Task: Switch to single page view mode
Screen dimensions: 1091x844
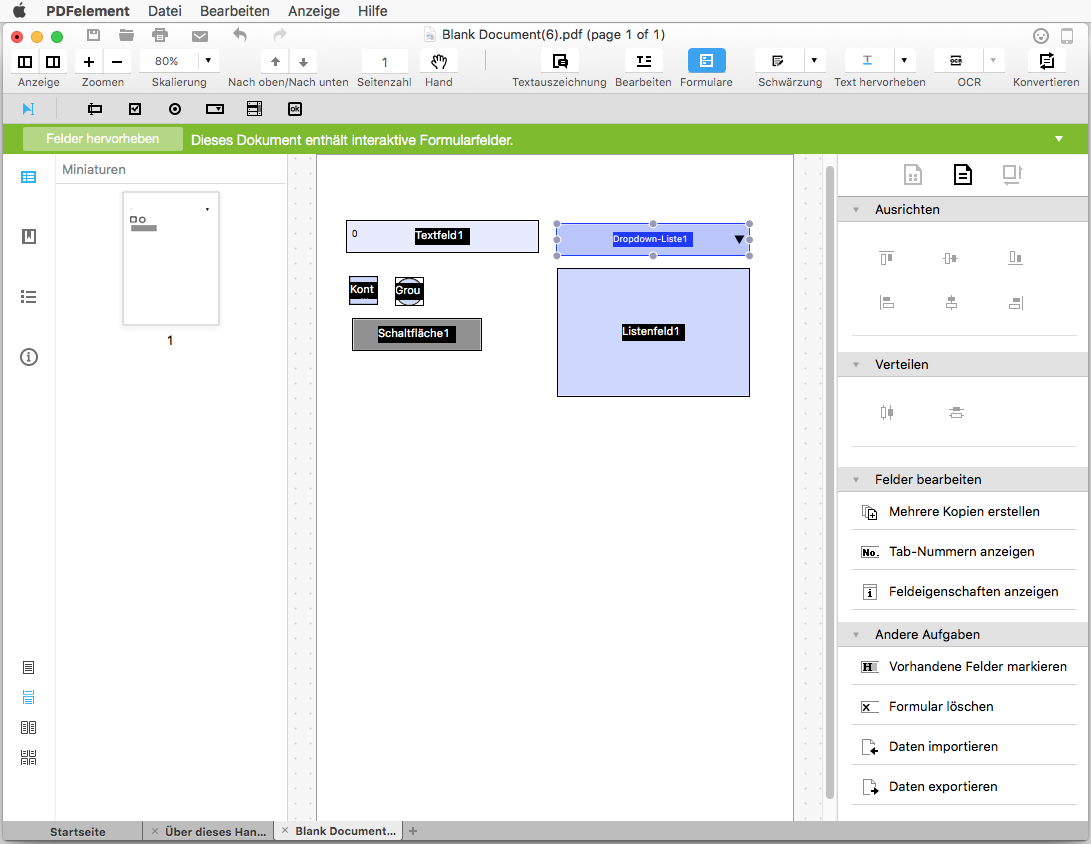Action: [29, 667]
